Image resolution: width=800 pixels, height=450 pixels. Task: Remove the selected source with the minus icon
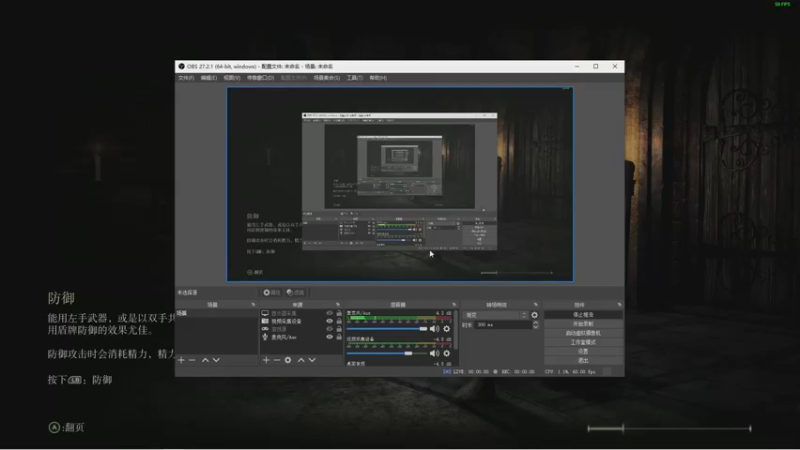(x=277, y=360)
